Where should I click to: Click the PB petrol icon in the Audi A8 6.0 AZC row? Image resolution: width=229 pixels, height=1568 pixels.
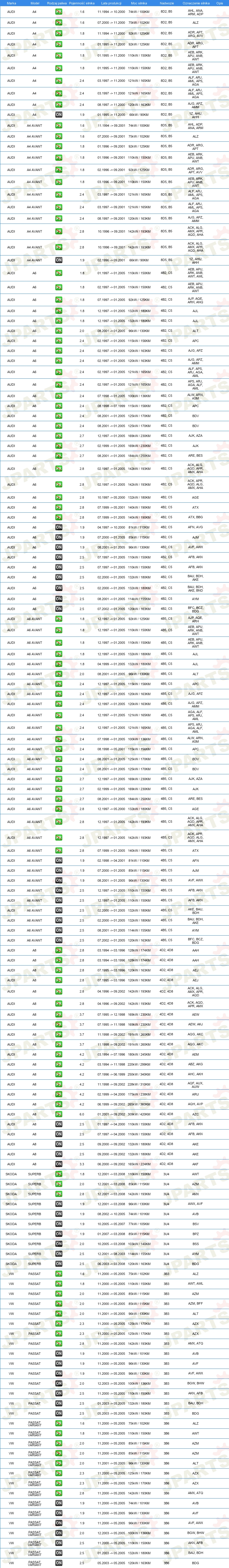click(x=59, y=1115)
